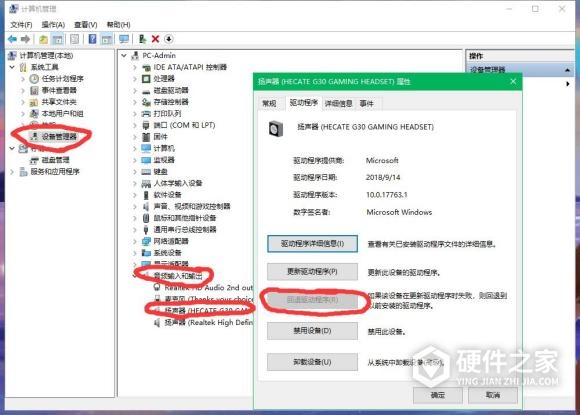
Task: Click the Back arrow in the toolbar
Action: pyautogui.click(x=13, y=39)
